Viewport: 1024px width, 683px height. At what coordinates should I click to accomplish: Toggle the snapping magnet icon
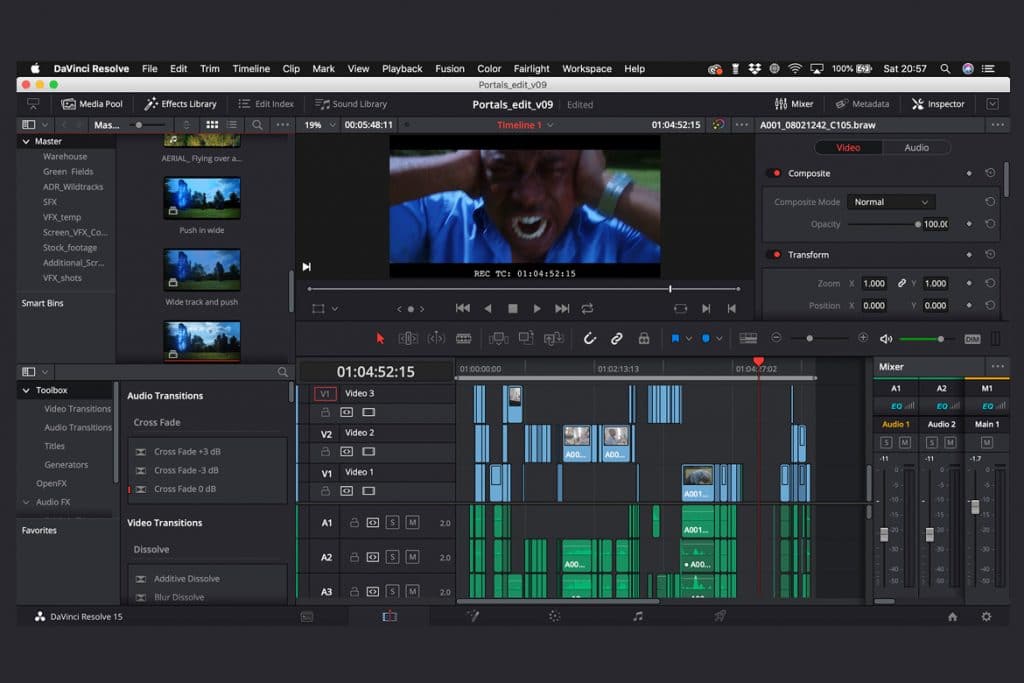point(590,339)
